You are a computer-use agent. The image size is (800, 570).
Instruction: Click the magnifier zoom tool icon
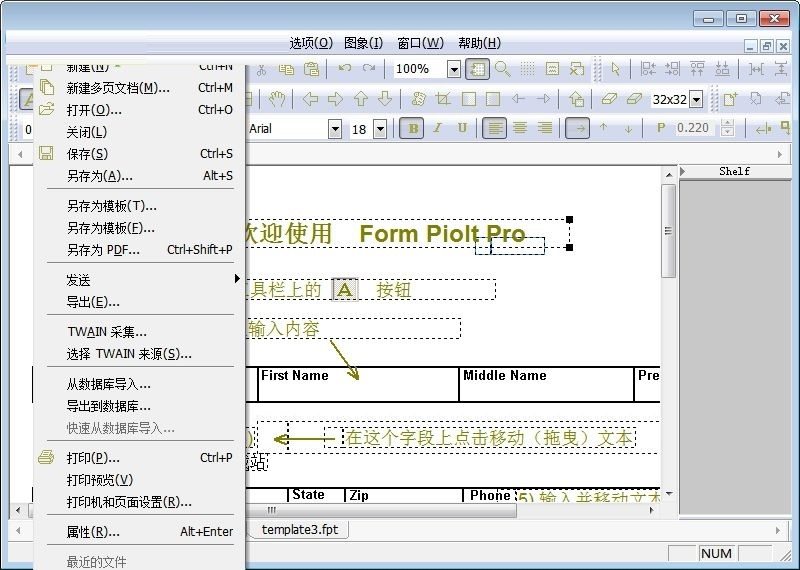502,69
